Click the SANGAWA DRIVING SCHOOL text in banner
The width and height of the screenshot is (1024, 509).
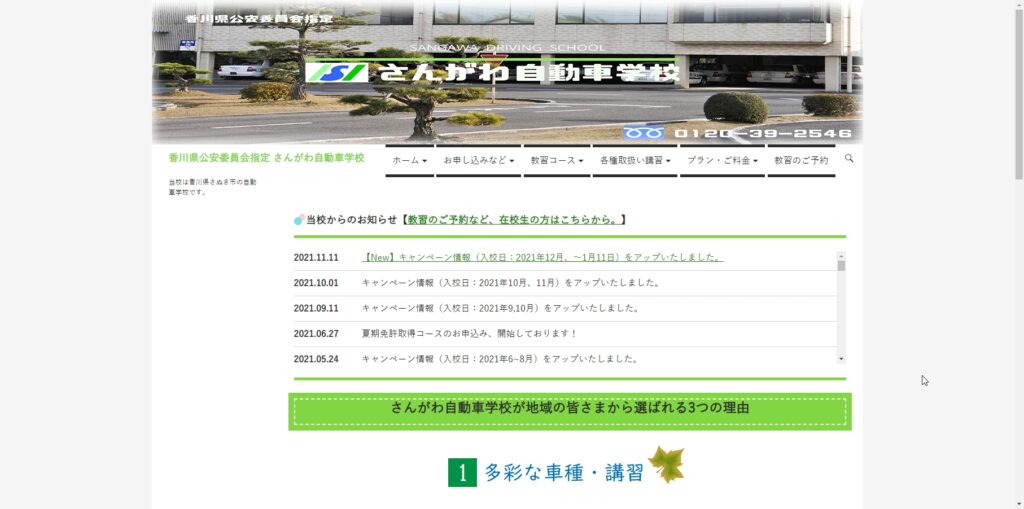507,48
